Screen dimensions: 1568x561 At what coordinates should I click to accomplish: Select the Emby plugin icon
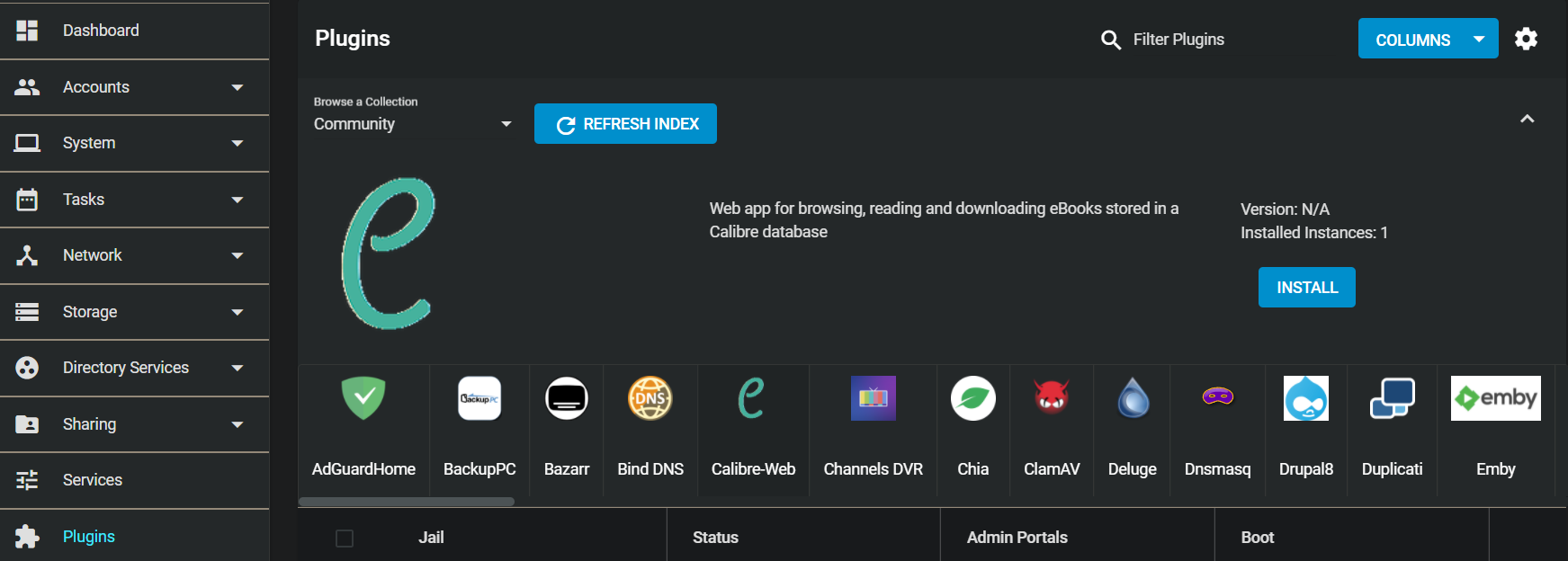[1496, 398]
